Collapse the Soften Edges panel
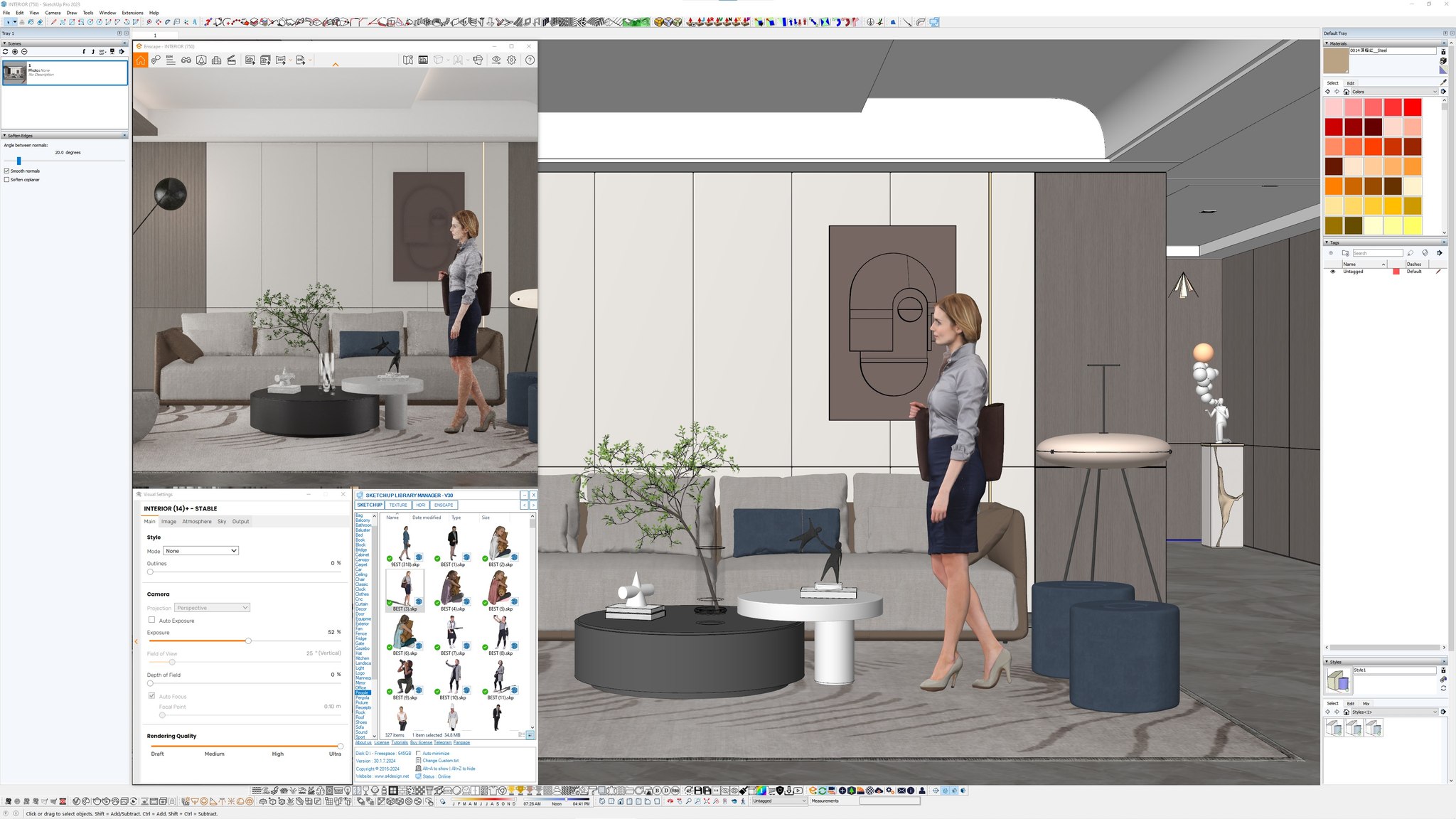The image size is (1456, 819). [5, 135]
